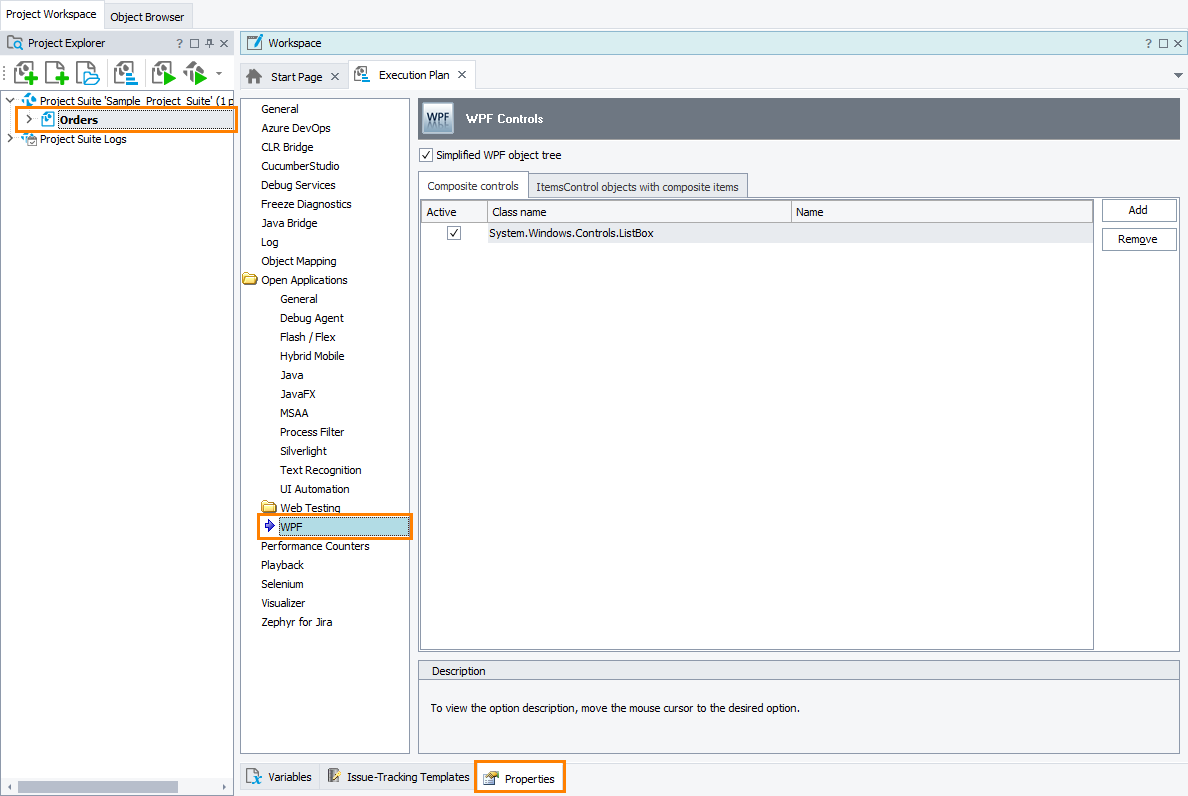Click the Issue-Tracking Templates icon
Image resolution: width=1188 pixels, height=796 pixels.
tap(333, 776)
